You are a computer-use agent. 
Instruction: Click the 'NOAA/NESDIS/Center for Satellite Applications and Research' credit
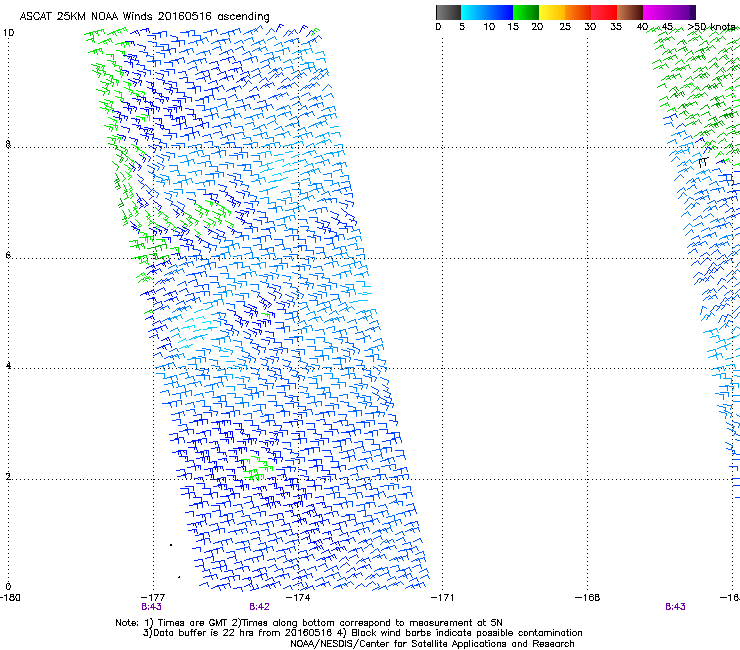point(432,644)
